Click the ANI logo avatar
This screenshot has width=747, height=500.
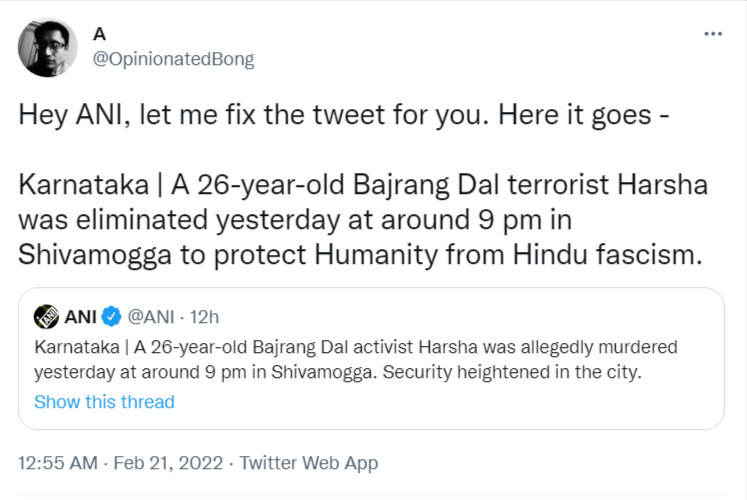coord(46,317)
